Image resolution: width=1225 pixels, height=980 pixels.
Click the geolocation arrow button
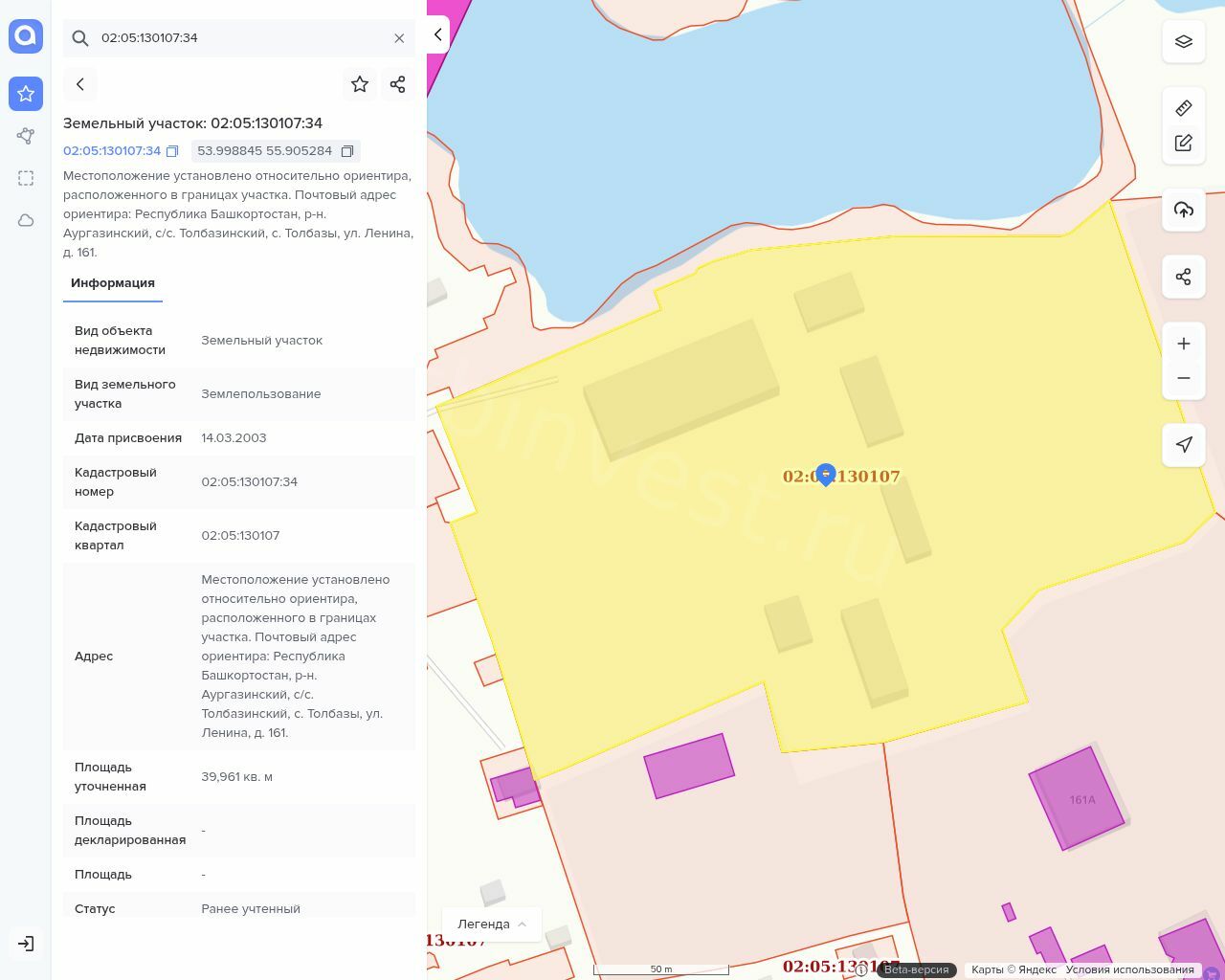(x=1184, y=445)
